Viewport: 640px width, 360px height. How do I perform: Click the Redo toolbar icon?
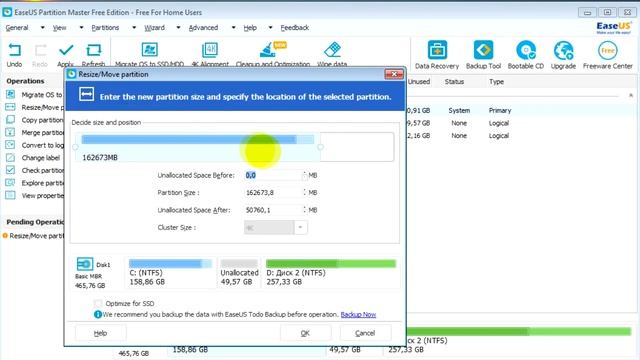pos(40,50)
